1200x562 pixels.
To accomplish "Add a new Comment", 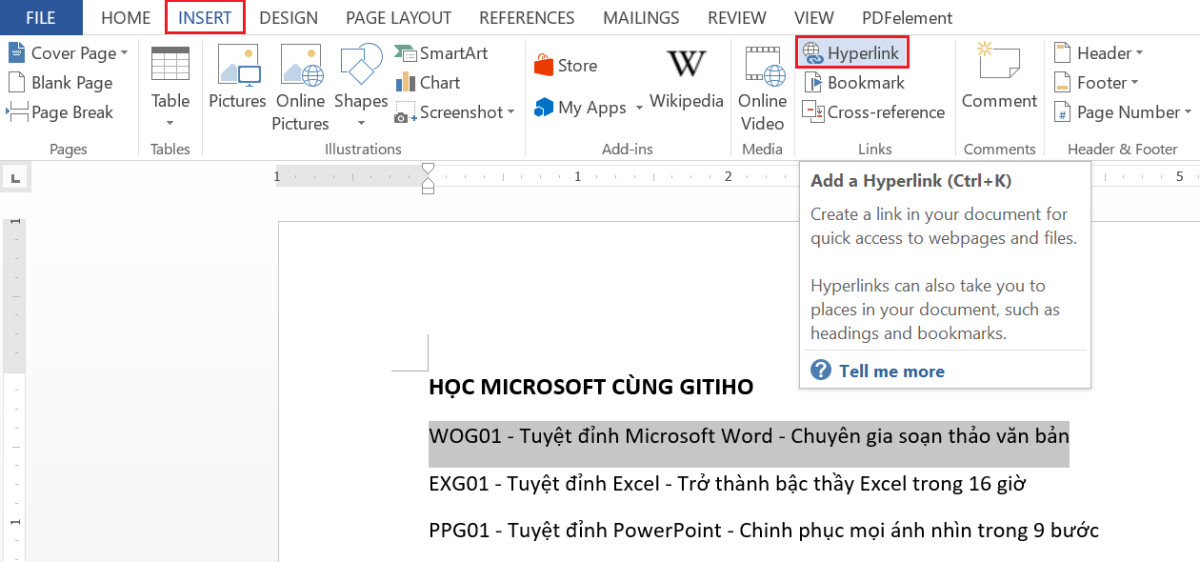I will (x=999, y=76).
